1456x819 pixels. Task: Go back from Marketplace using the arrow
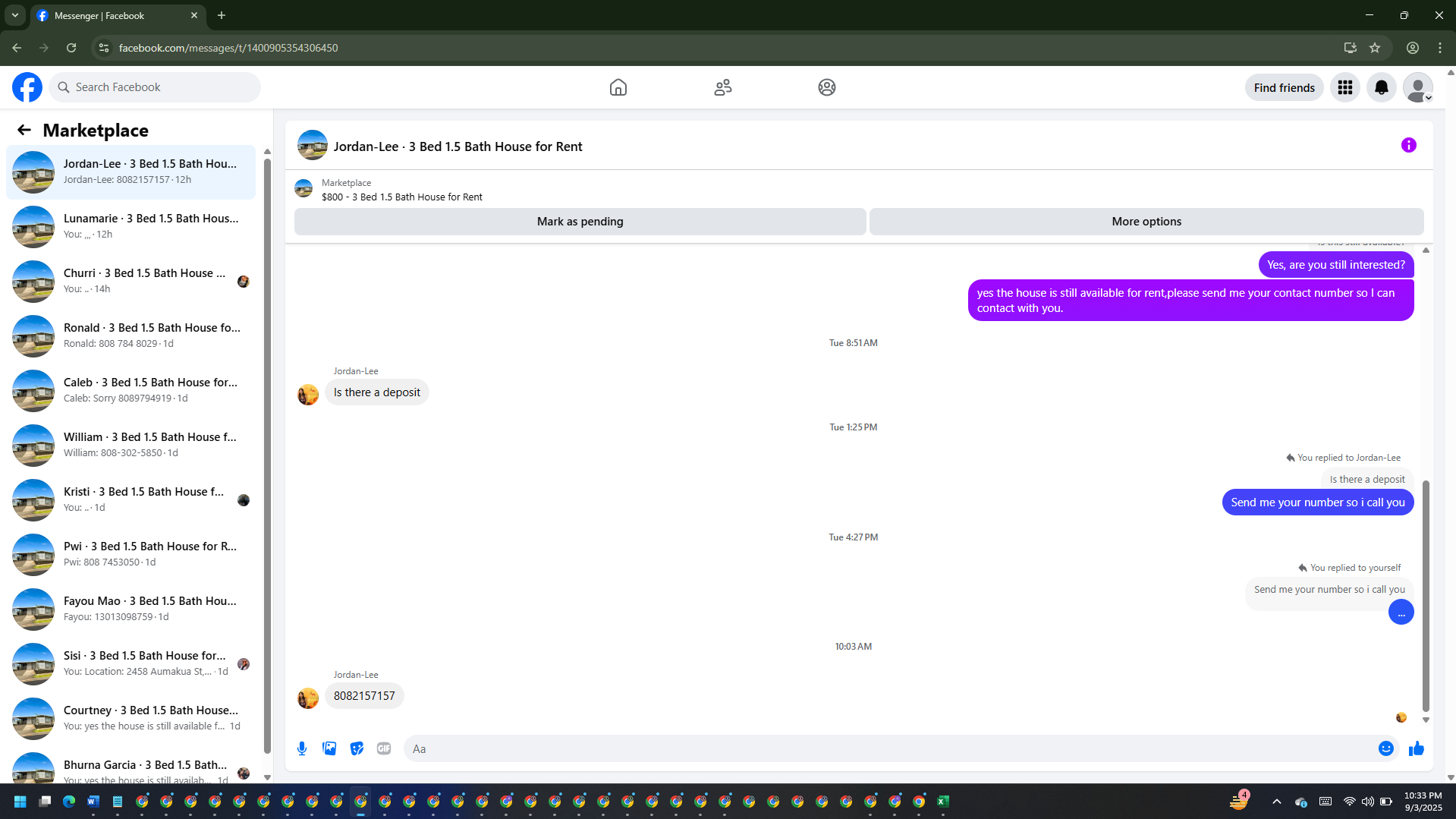click(24, 130)
